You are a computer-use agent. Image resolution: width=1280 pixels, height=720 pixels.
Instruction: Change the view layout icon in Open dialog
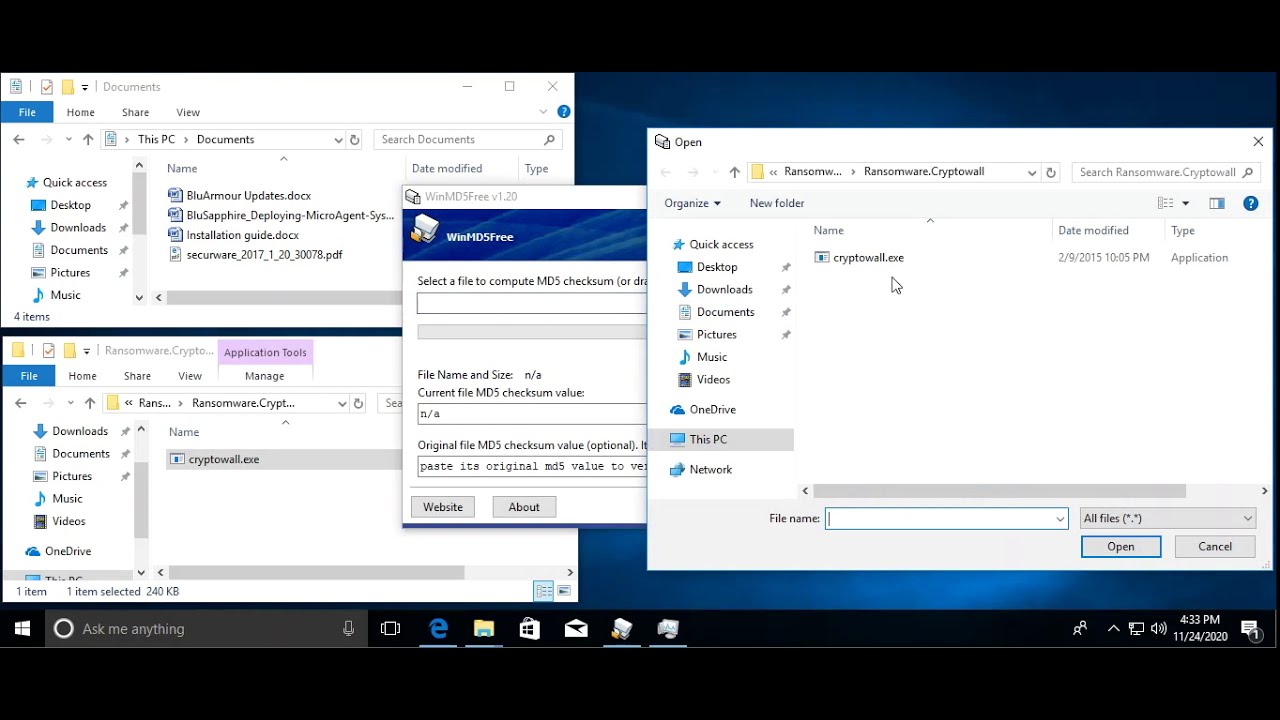(1166, 203)
